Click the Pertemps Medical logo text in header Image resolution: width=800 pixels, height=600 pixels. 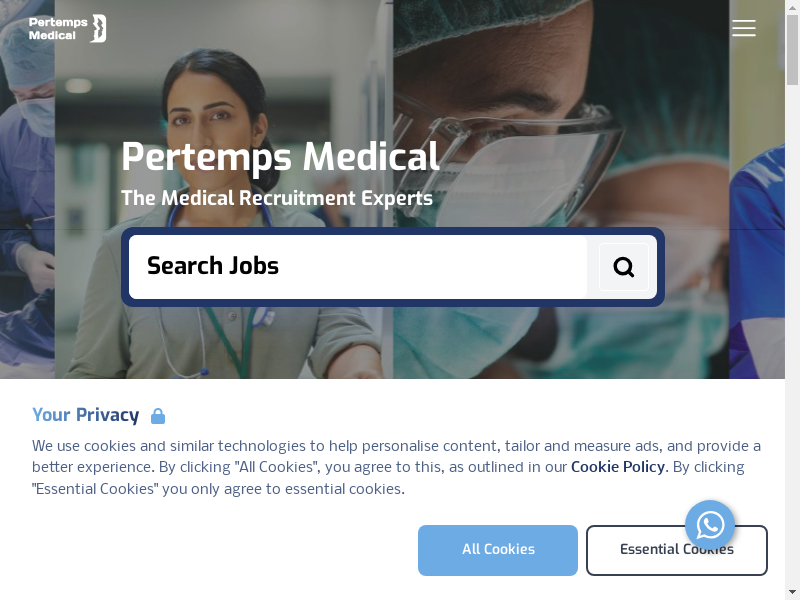[53, 28]
